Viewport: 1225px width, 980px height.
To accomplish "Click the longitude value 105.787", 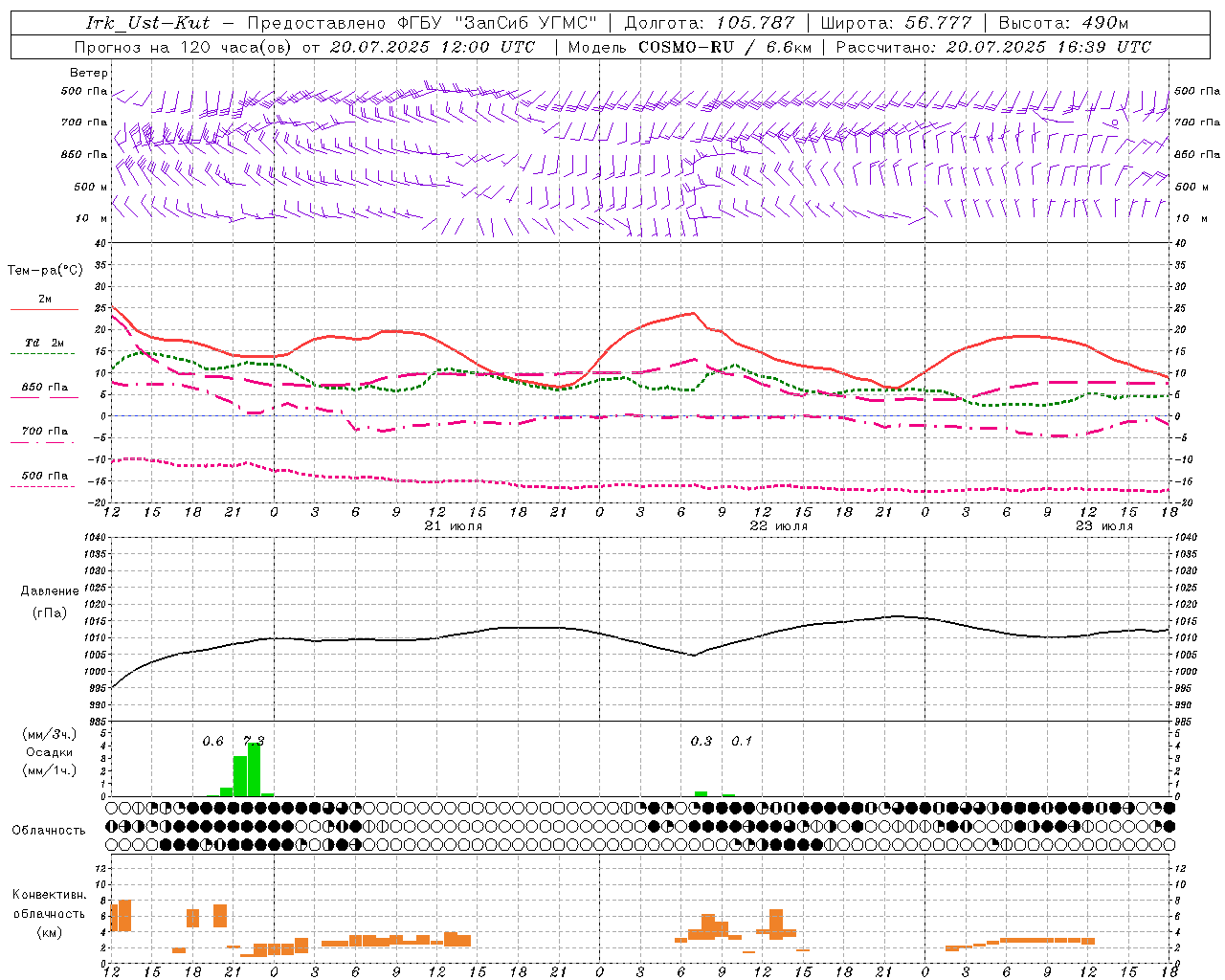I will tap(755, 23).
